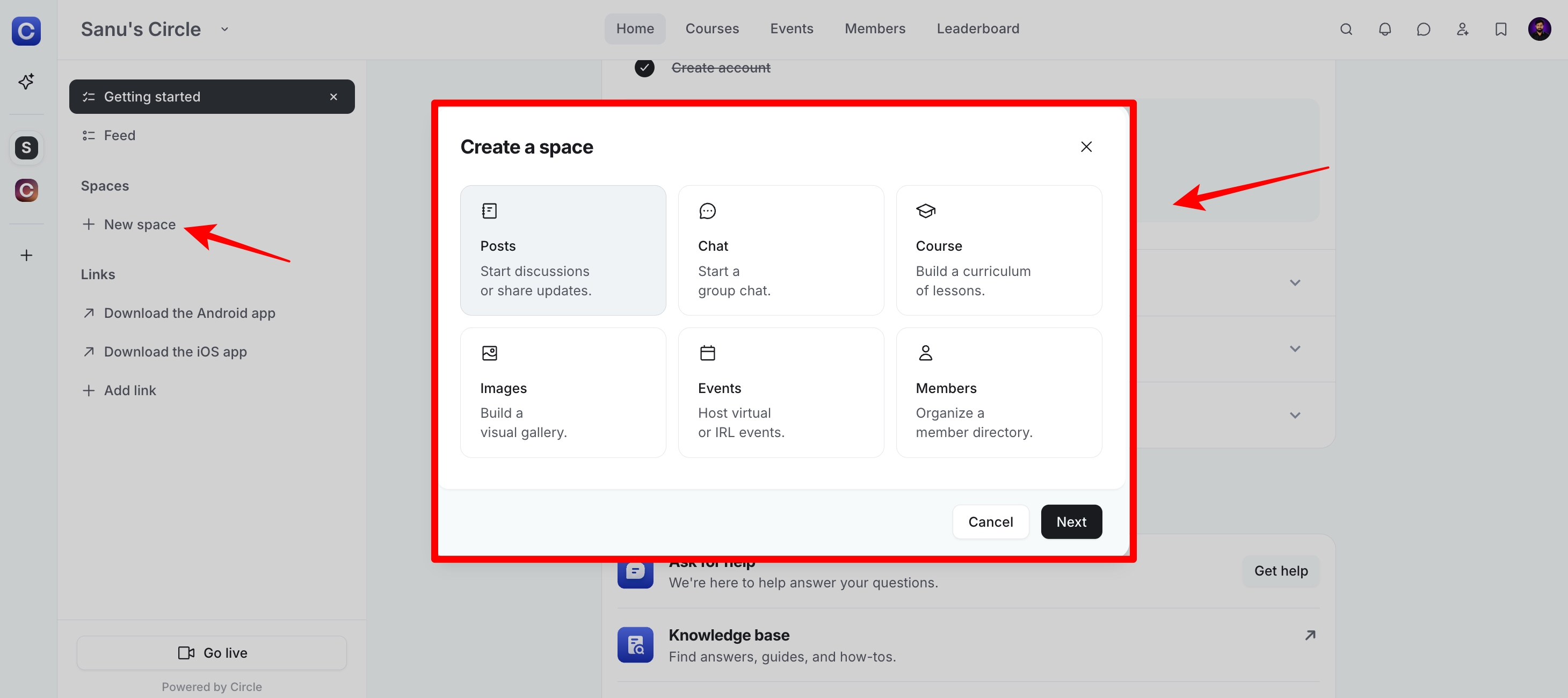Toggle the Create account checkmark
1568x698 pixels.
(x=644, y=67)
